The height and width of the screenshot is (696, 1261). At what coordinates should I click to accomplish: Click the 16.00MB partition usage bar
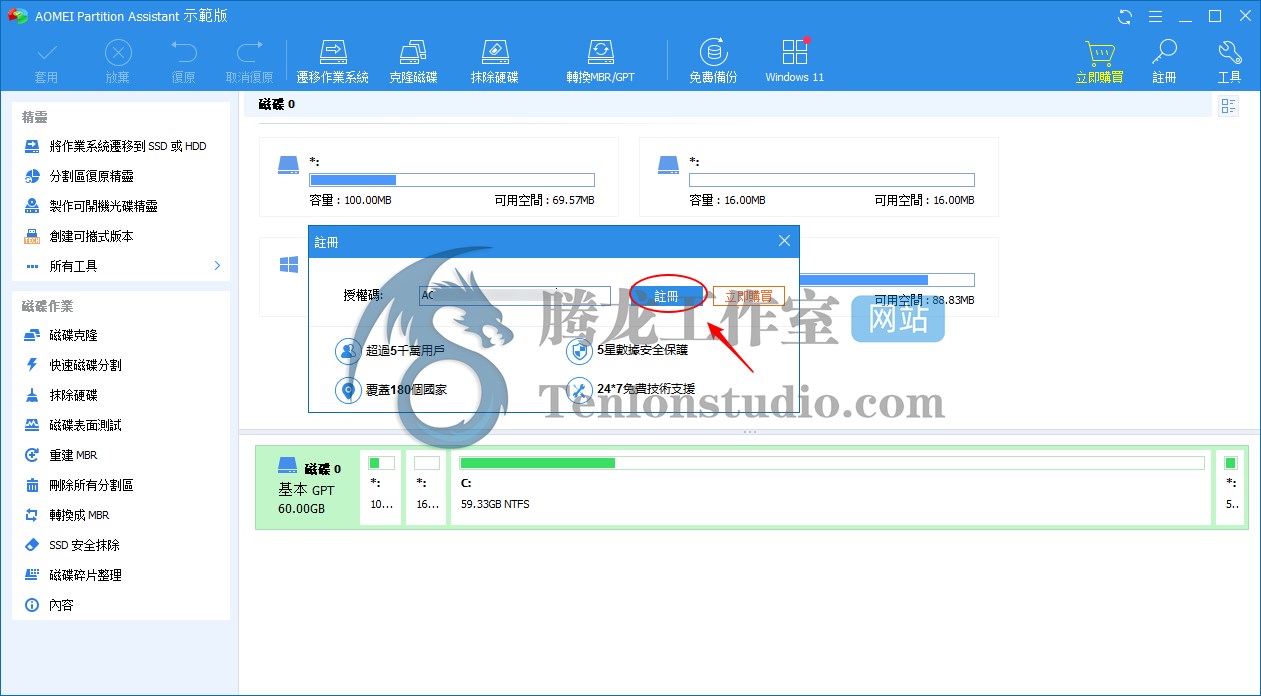[832, 180]
